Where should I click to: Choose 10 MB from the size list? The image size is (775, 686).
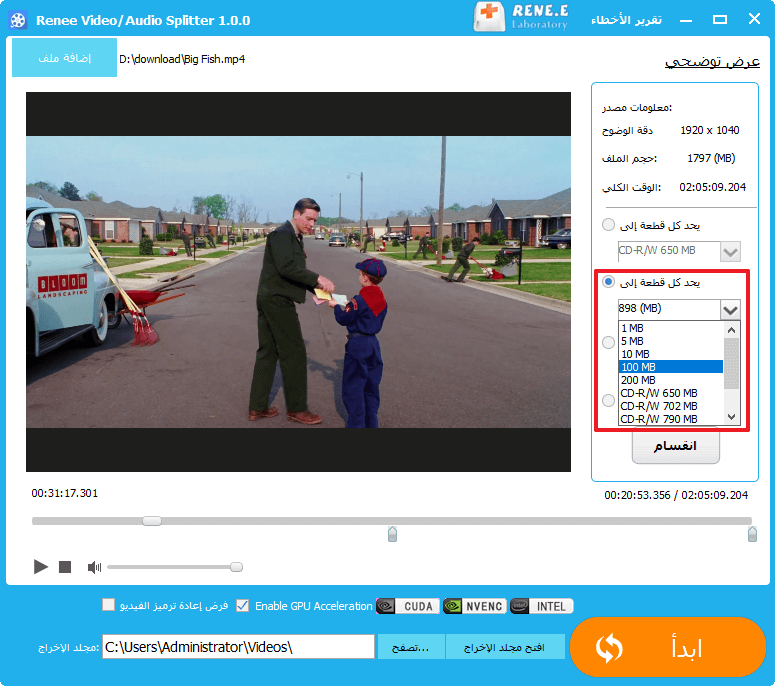click(670, 354)
